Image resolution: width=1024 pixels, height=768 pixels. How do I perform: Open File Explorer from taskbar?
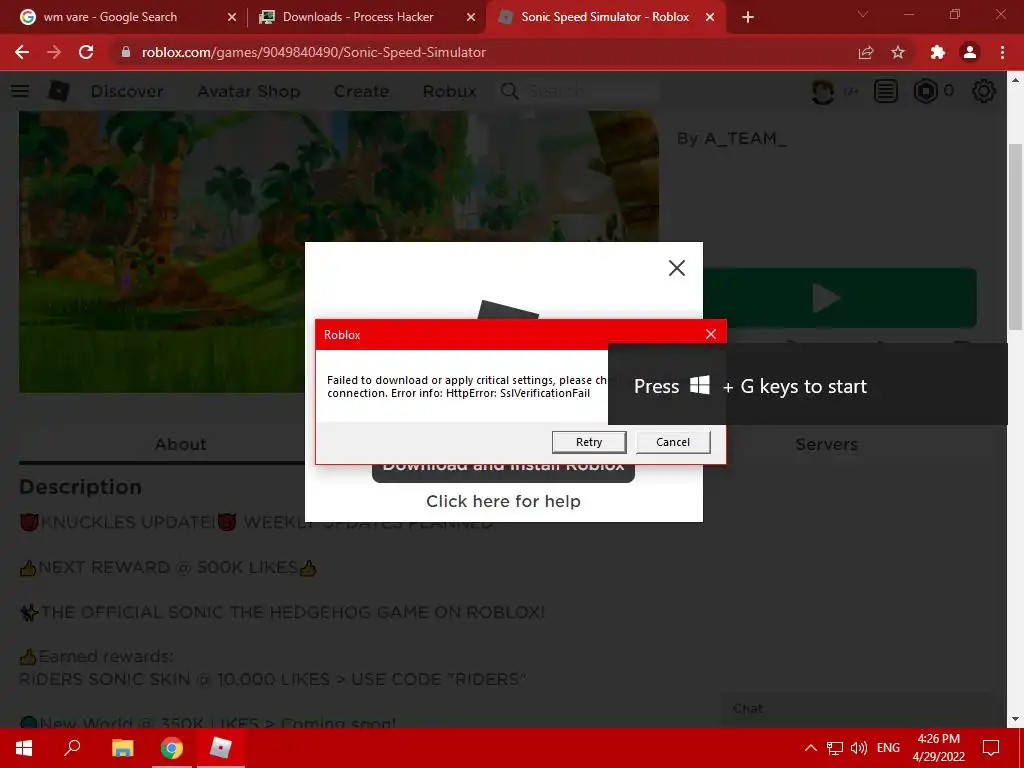[122, 748]
